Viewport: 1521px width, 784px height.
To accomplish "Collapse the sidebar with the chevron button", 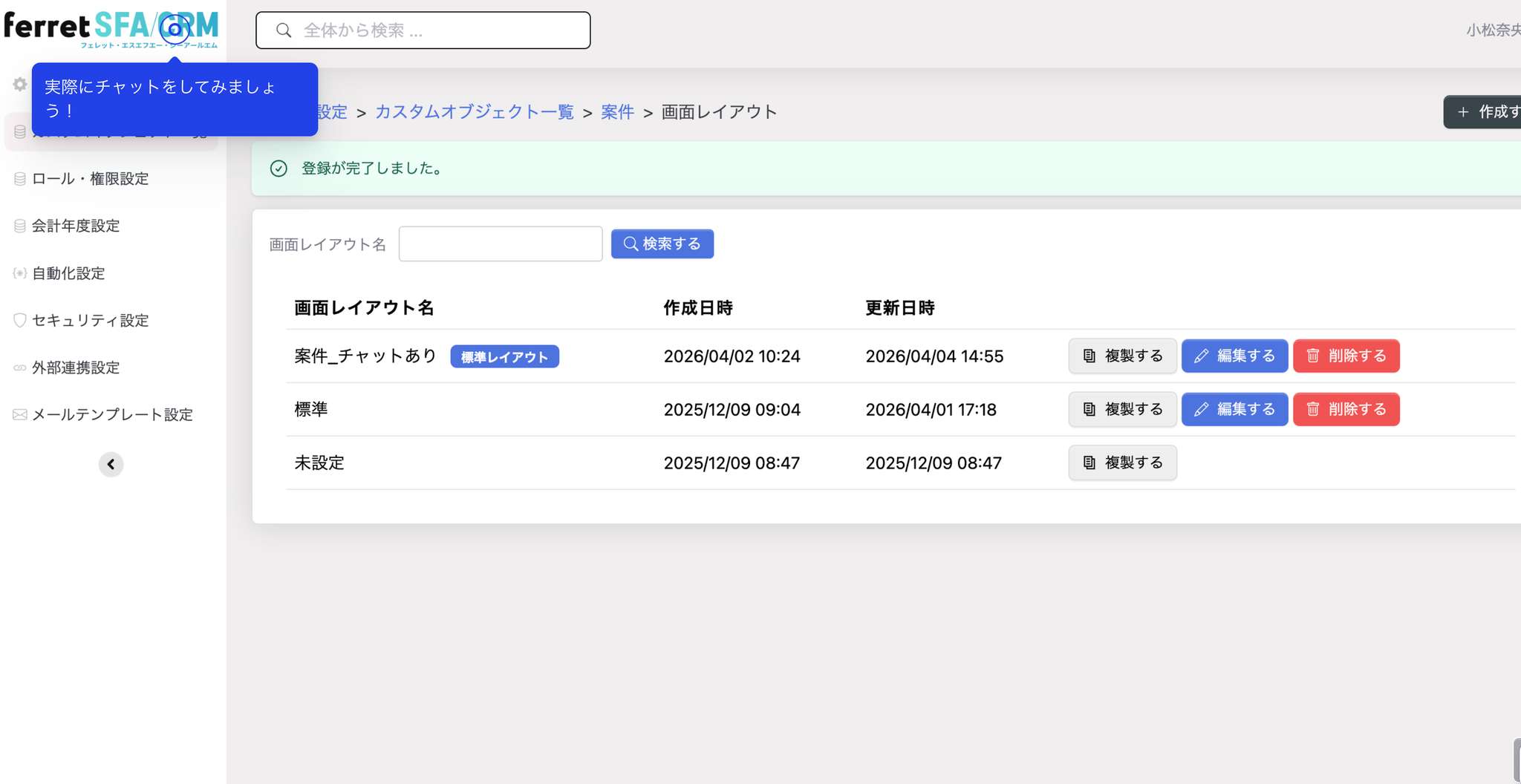I will click(111, 464).
